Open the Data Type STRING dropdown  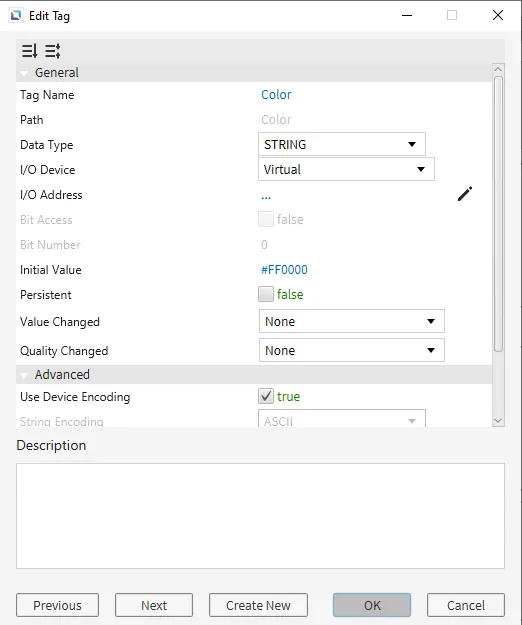coord(342,144)
